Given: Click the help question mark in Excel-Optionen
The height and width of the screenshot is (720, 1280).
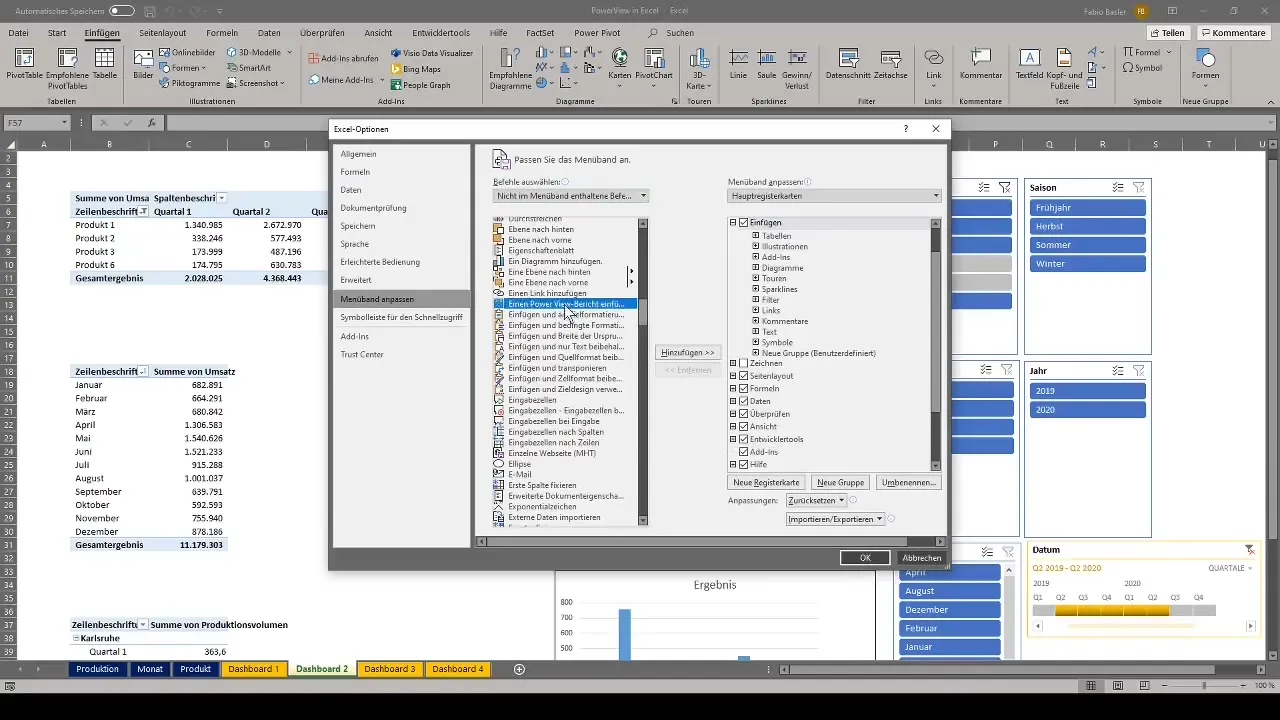Looking at the screenshot, I should click(906, 129).
